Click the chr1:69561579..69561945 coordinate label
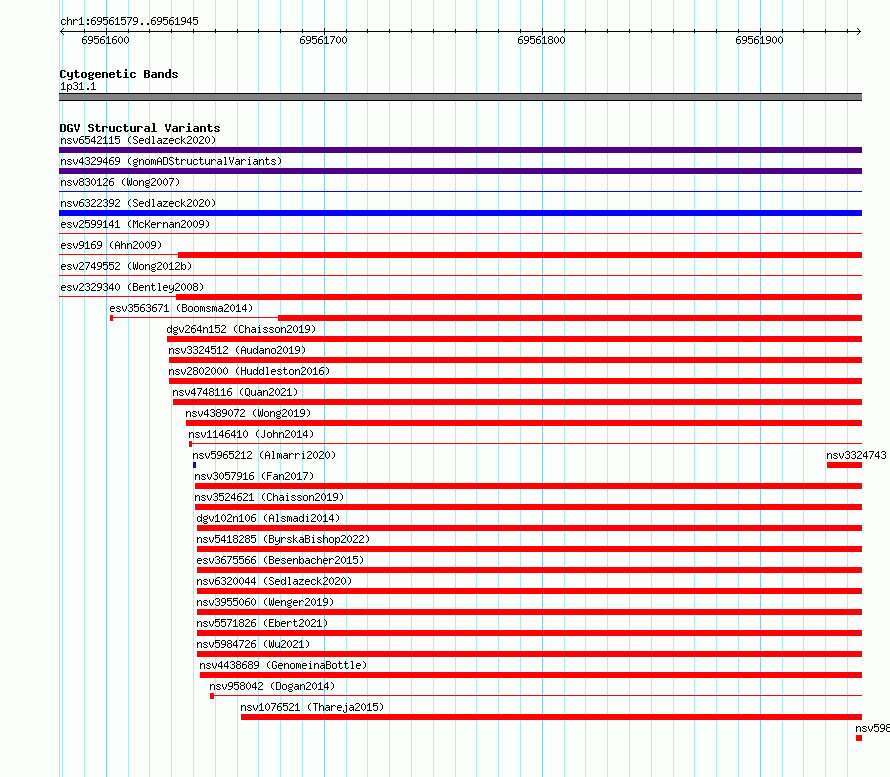This screenshot has width=890, height=777. [x=129, y=21]
